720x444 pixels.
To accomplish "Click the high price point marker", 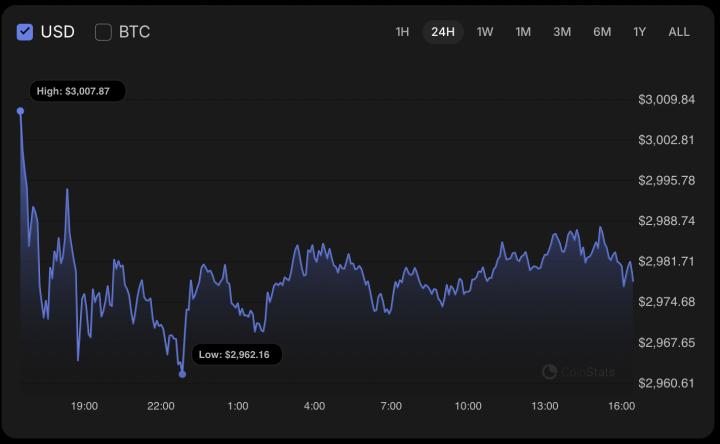I will point(20,111).
